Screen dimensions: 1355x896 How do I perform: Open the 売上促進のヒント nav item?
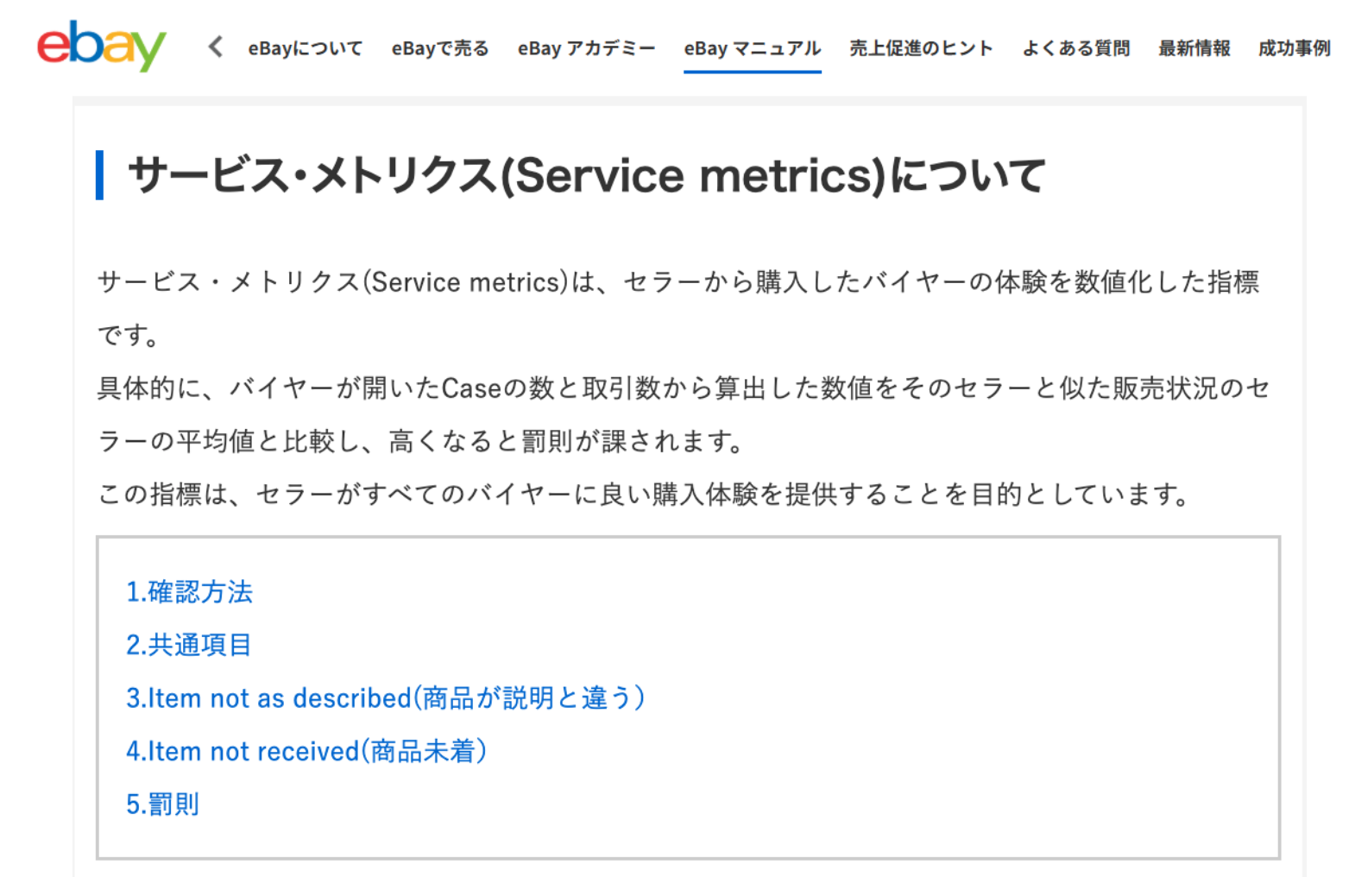pyautogui.click(x=921, y=48)
